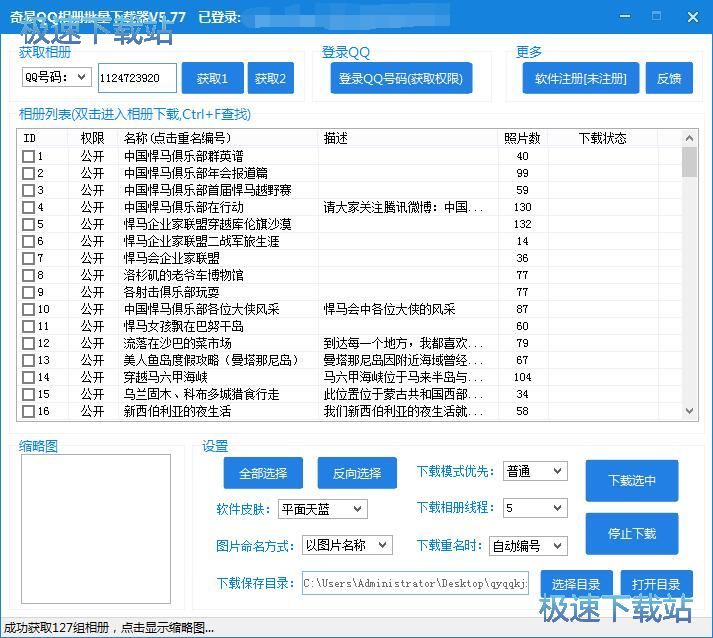The width and height of the screenshot is (713, 638).
Task: Select album 洛杉矶的老爷车博物馆
Action: (184, 275)
